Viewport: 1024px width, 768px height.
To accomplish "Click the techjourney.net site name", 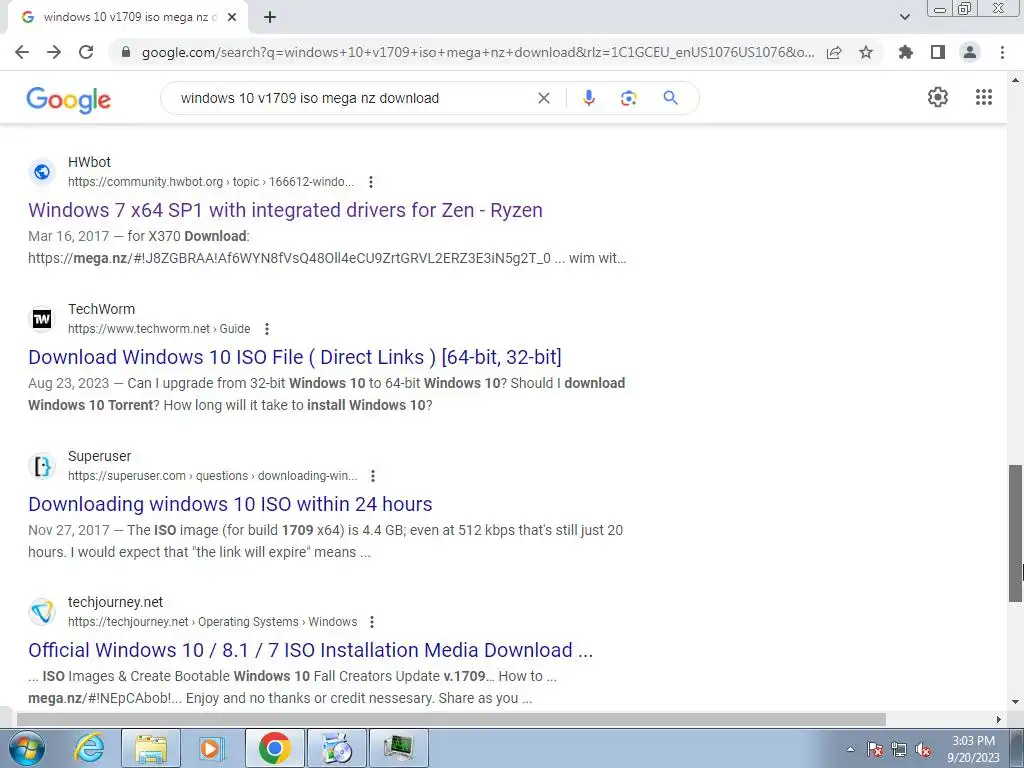I will [x=115, y=602].
